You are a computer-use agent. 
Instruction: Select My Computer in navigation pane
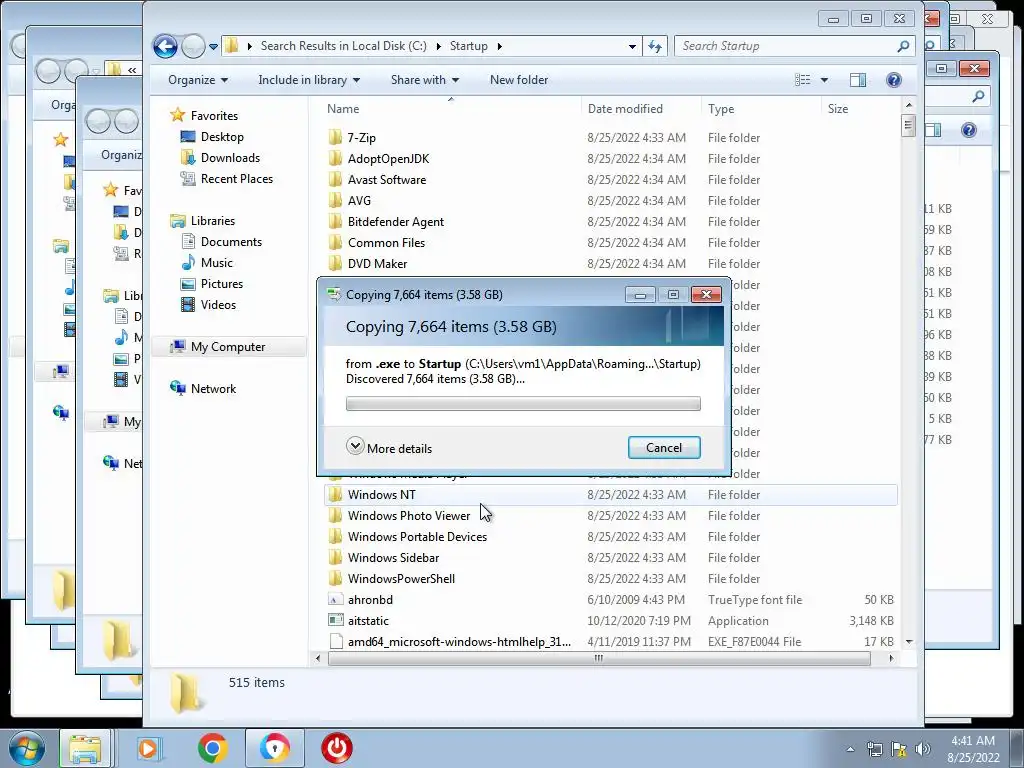coord(228,347)
